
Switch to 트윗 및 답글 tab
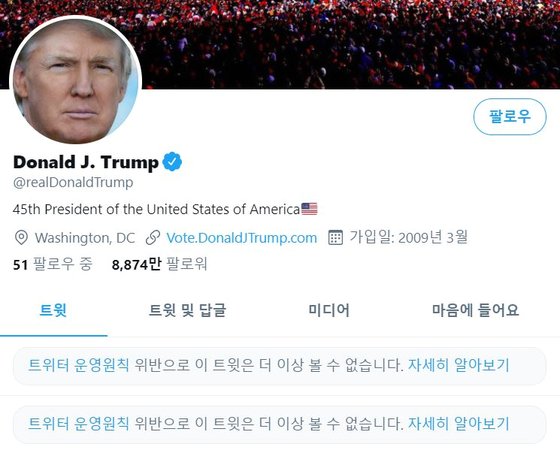pos(187,310)
